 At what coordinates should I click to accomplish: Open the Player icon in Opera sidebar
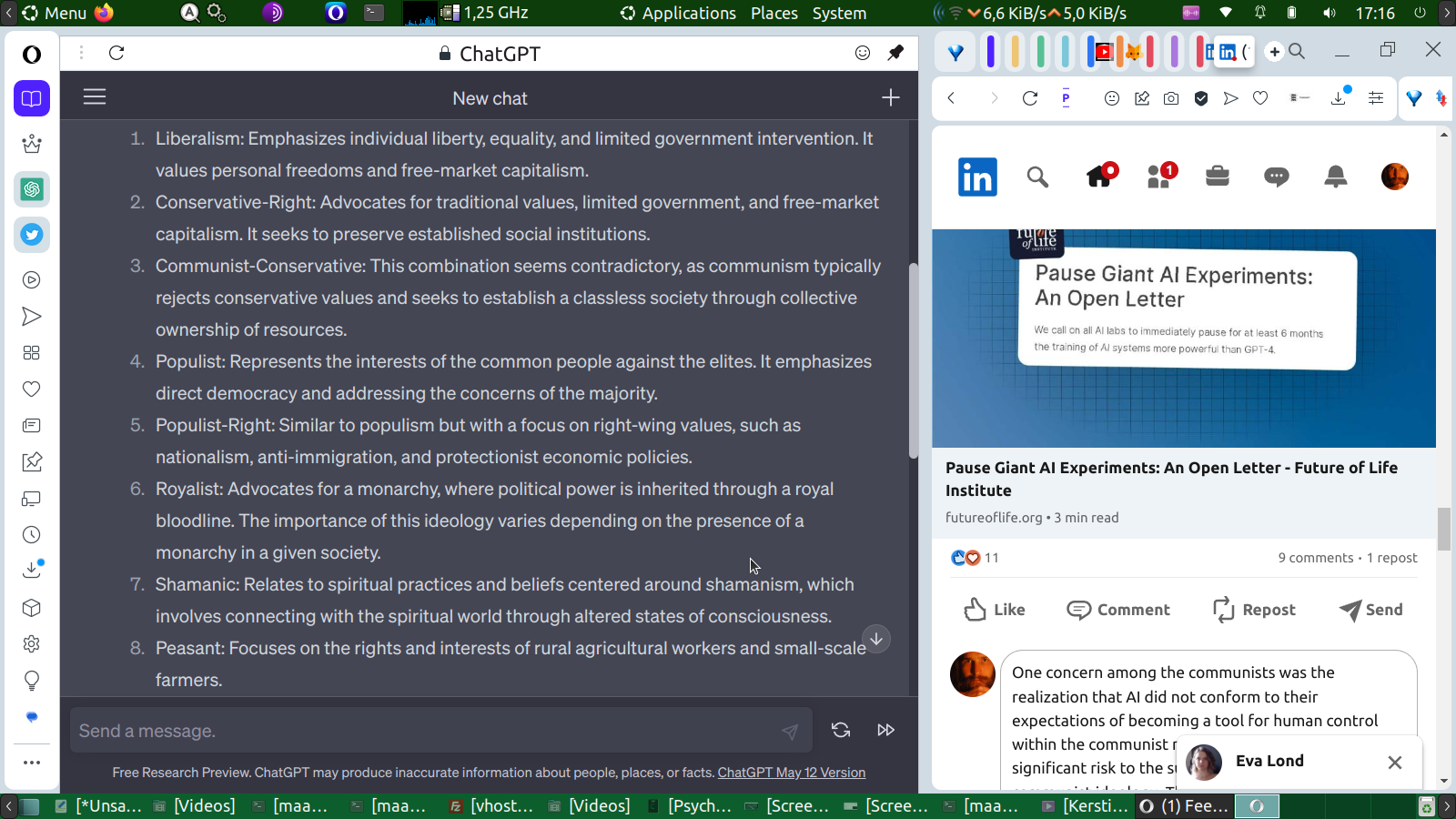pyautogui.click(x=32, y=280)
